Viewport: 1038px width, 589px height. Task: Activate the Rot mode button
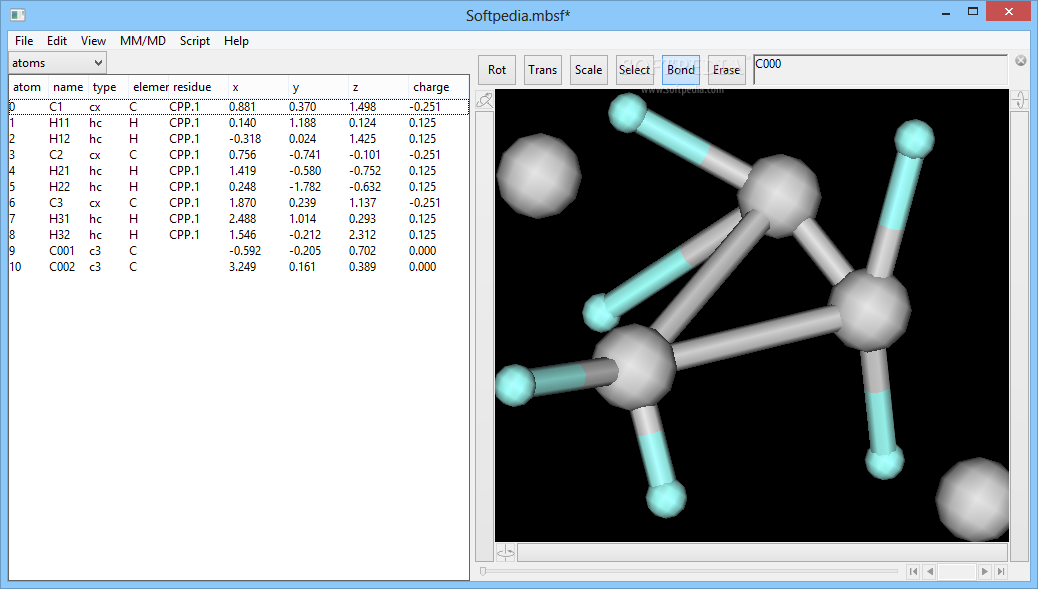497,70
